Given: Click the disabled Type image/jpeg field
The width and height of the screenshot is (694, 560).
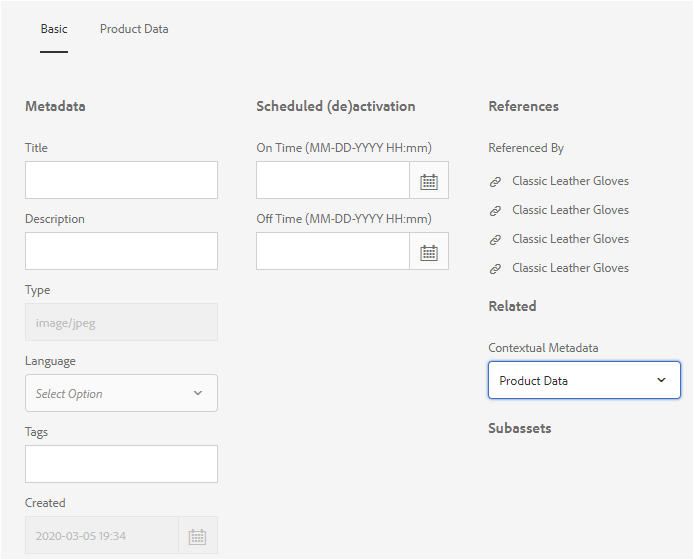Looking at the screenshot, I should [121, 323].
